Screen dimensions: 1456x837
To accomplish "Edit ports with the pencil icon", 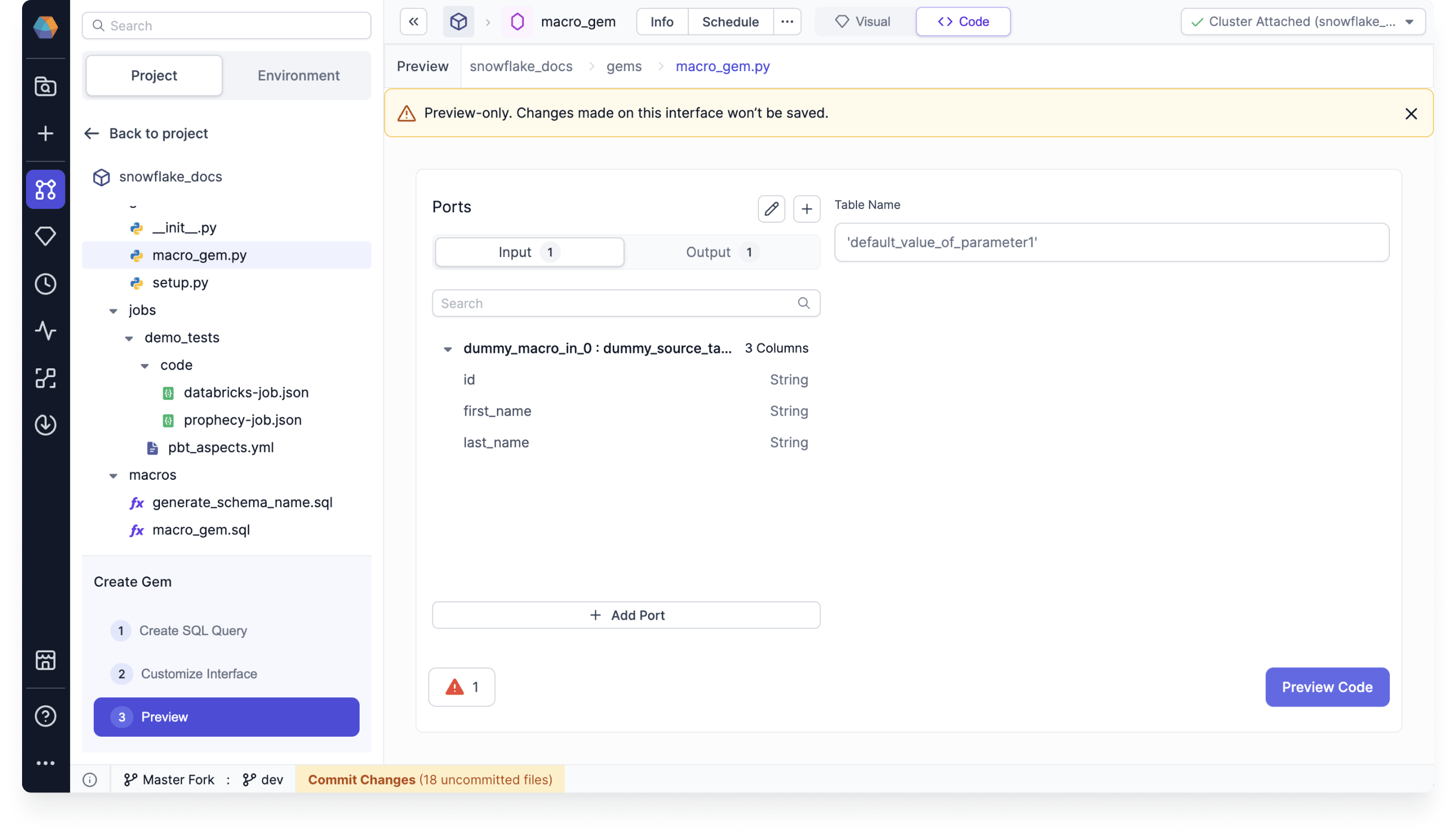I will [x=771, y=208].
